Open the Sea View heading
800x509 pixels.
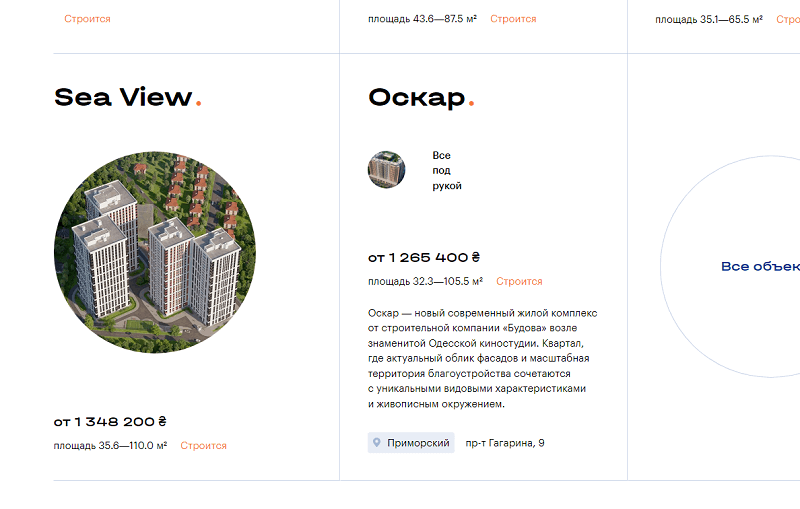pyautogui.click(x=123, y=97)
